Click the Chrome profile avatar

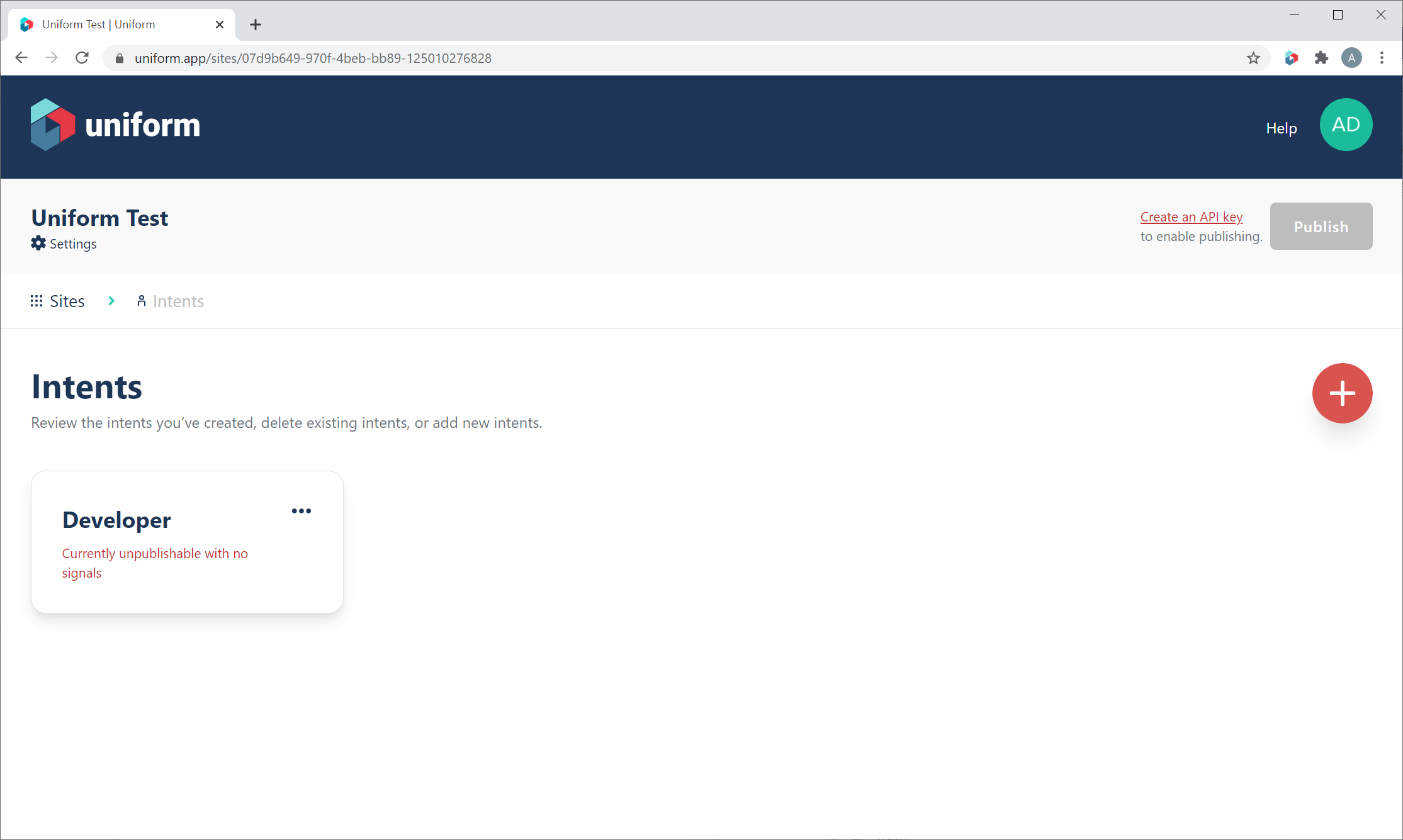pyautogui.click(x=1351, y=58)
